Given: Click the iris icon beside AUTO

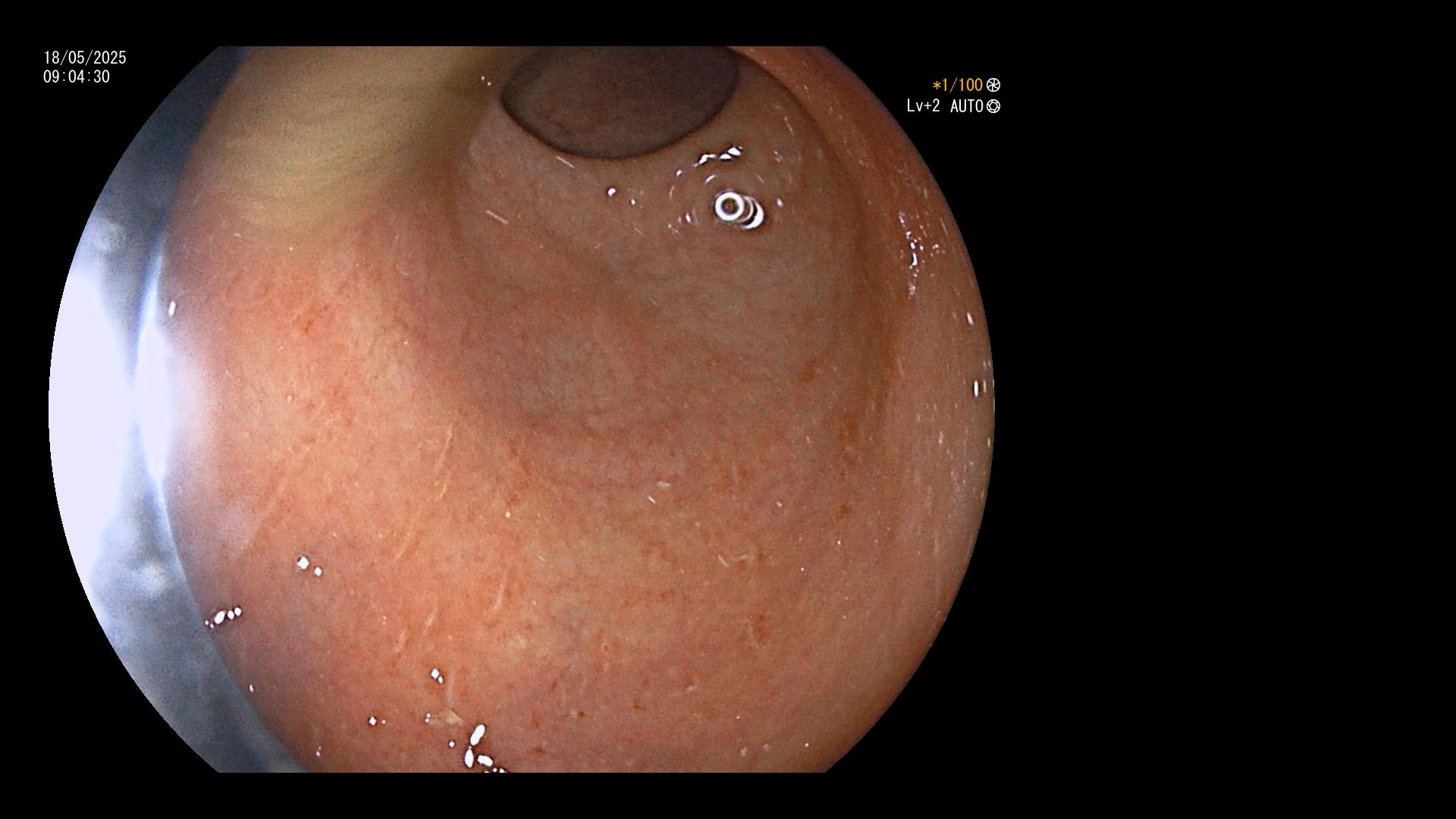Looking at the screenshot, I should [x=993, y=106].
